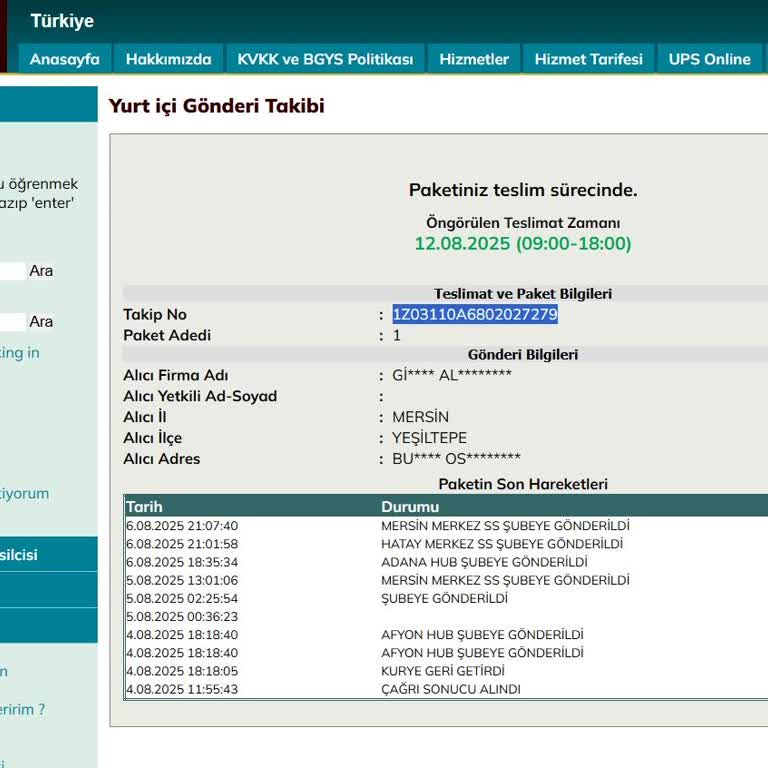The width and height of the screenshot is (768, 768).
Task: Focus the first sidebar search input field
Action: point(12,271)
